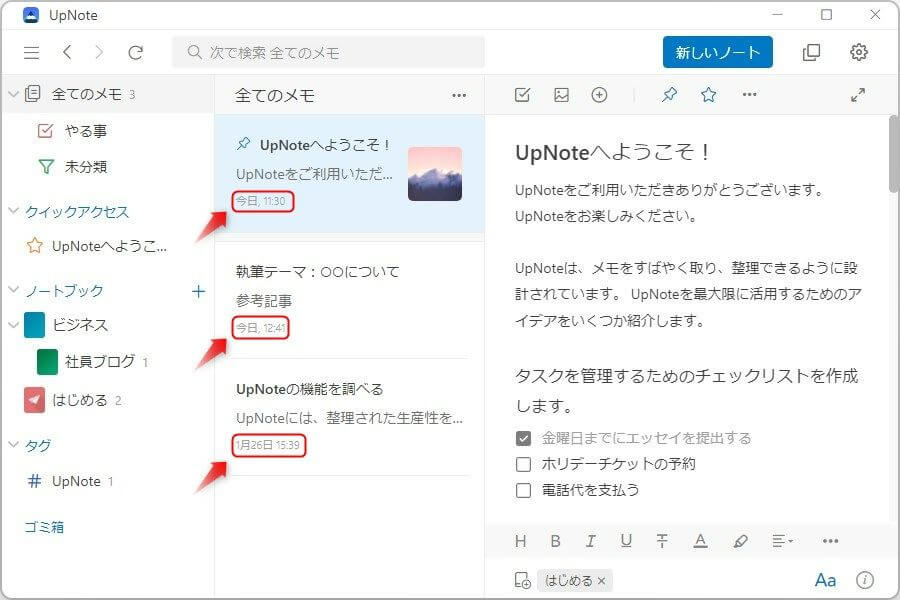Open the text alignment dropdown

[x=782, y=541]
